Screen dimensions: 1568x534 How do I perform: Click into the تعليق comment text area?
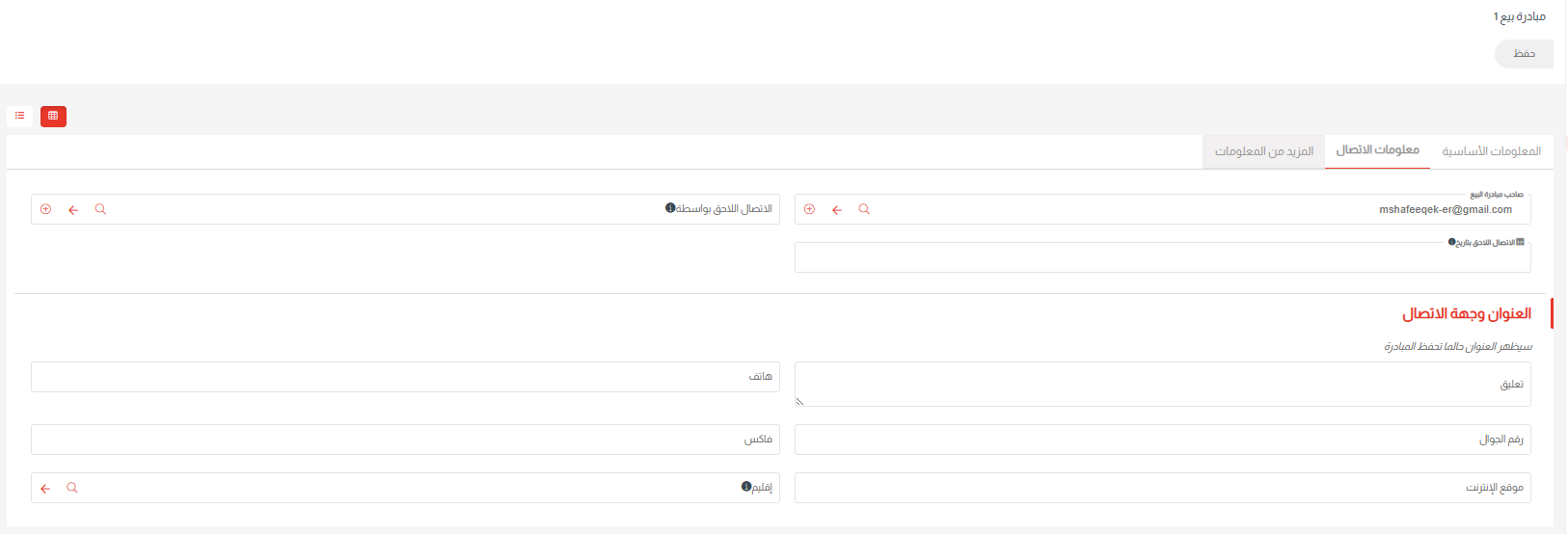coord(1161,385)
